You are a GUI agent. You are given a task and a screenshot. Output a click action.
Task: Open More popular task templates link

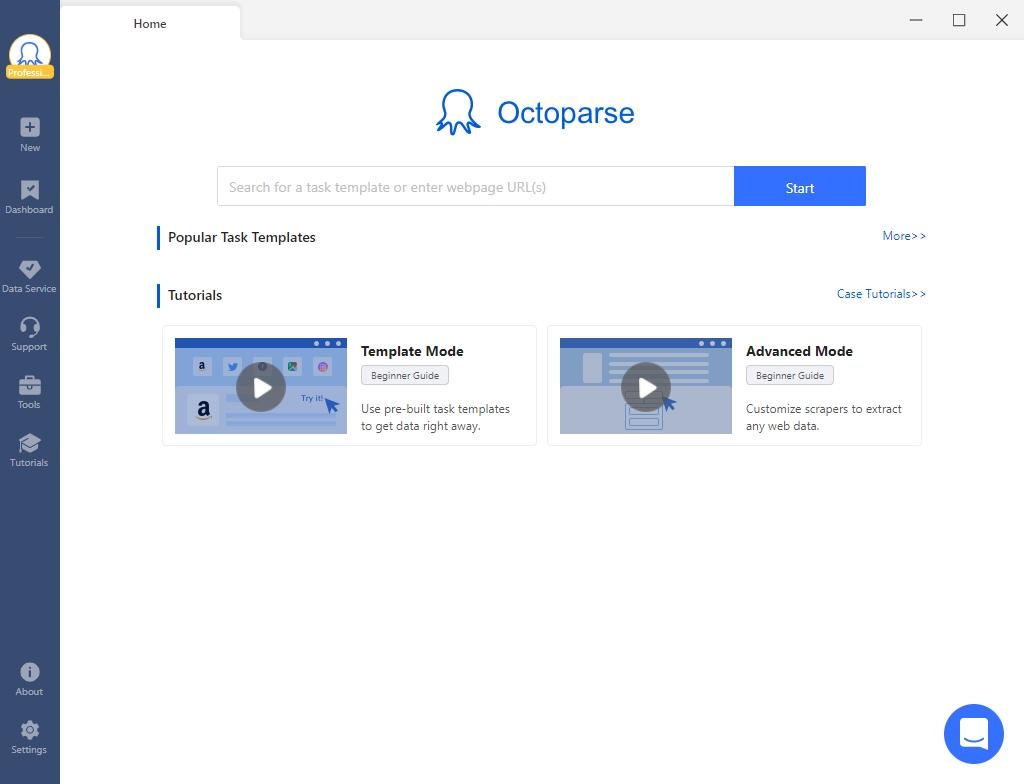pos(904,236)
